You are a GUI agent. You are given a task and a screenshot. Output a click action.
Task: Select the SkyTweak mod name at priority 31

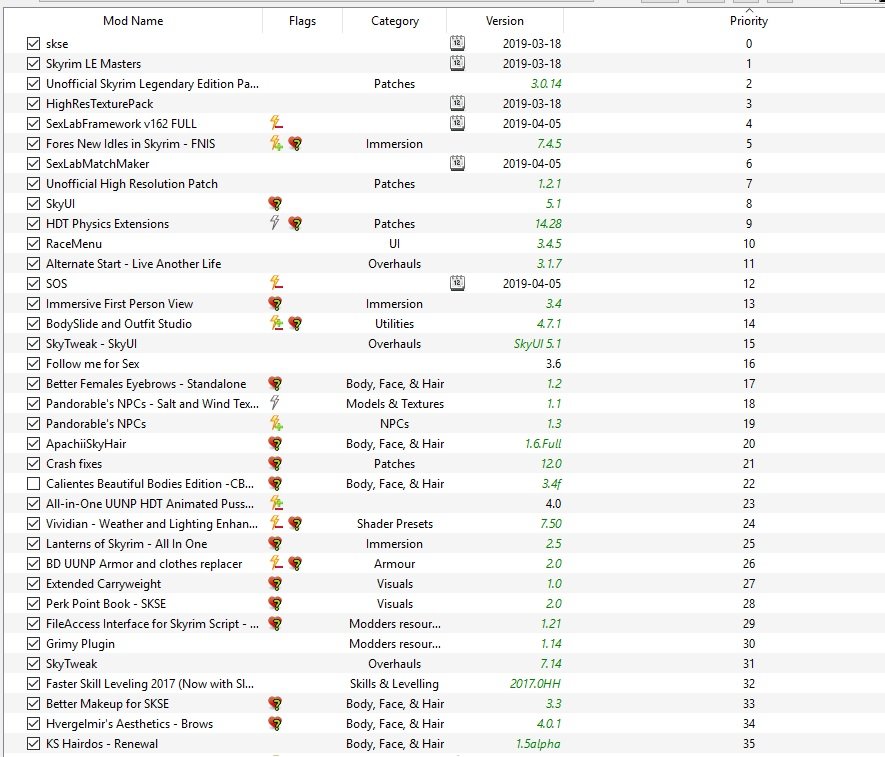pos(72,664)
